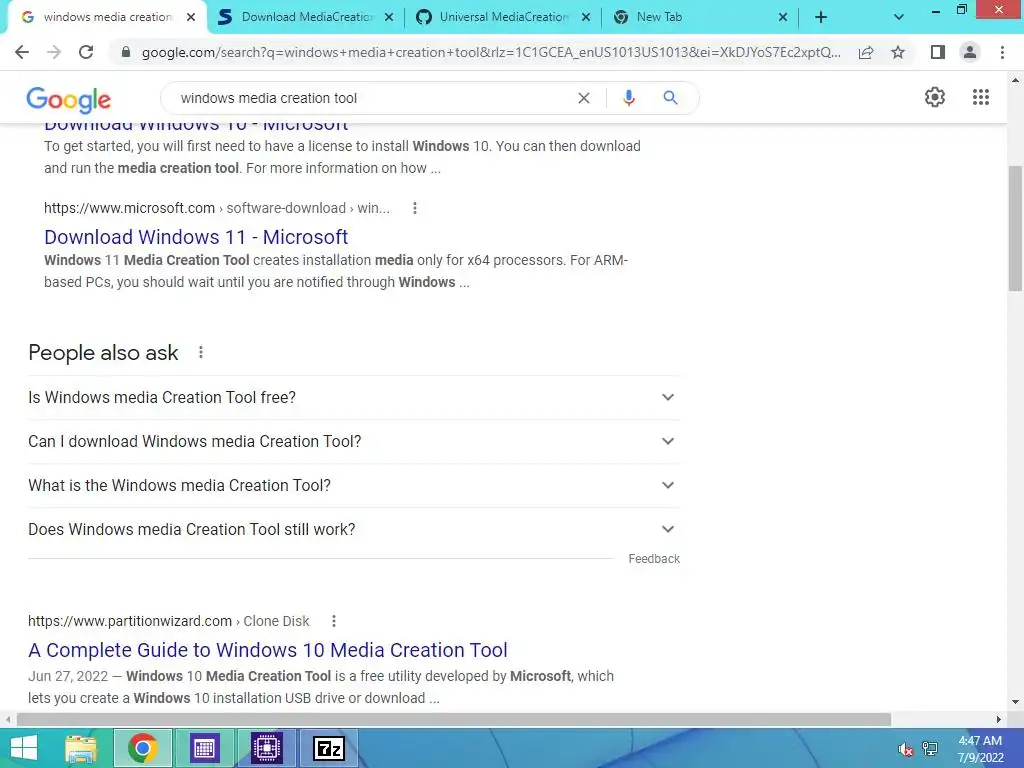Click the Chrome address bar URL
The height and width of the screenshot is (768, 1024).
coord(491,52)
